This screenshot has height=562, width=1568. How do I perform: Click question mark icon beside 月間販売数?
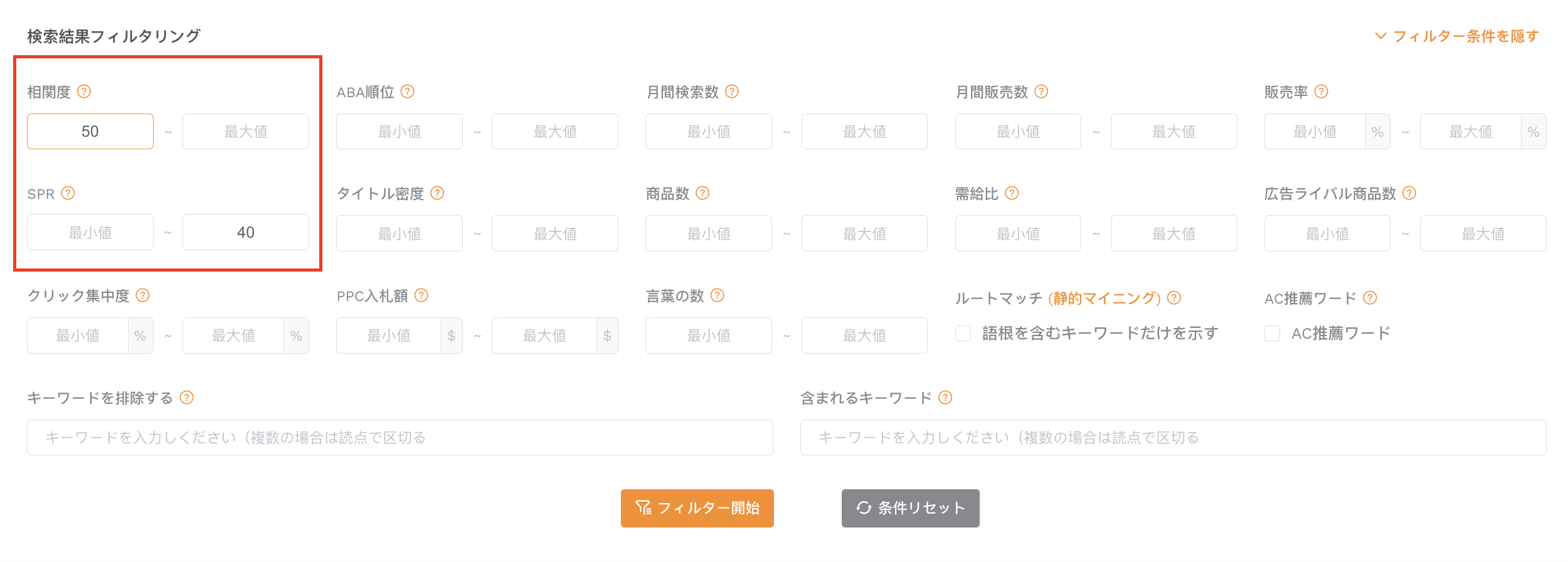1041,92
